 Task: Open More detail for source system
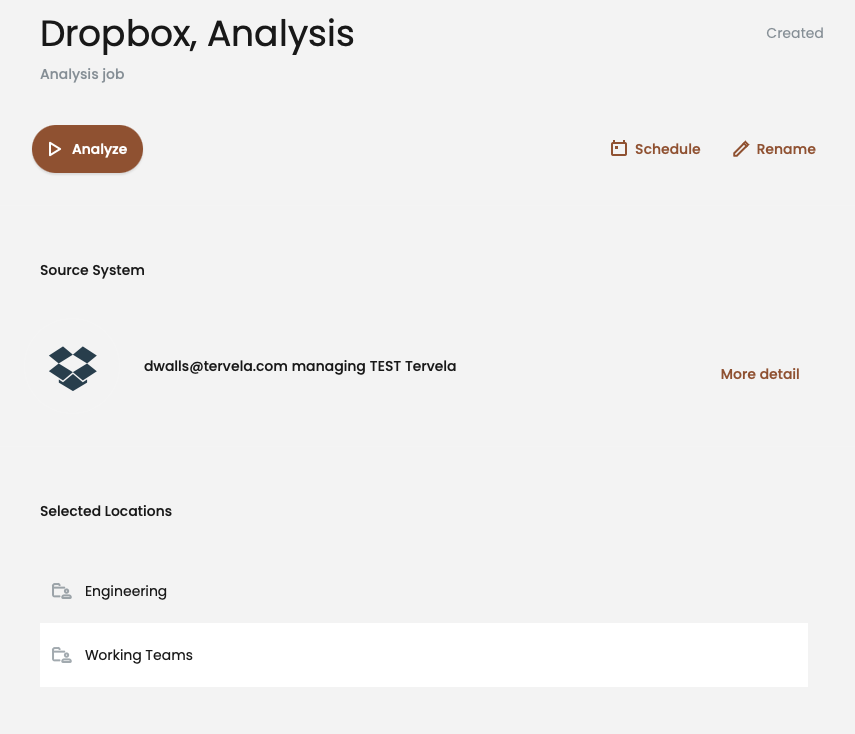(760, 374)
